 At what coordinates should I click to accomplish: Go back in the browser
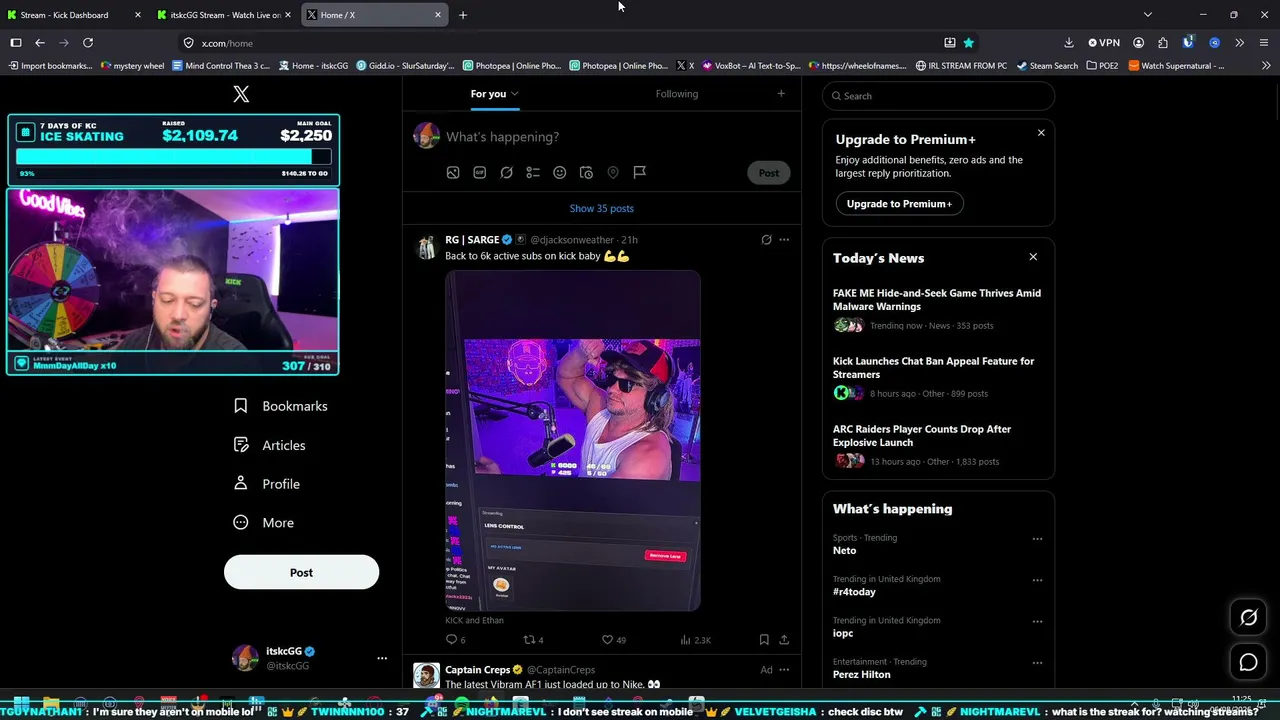pos(40,43)
